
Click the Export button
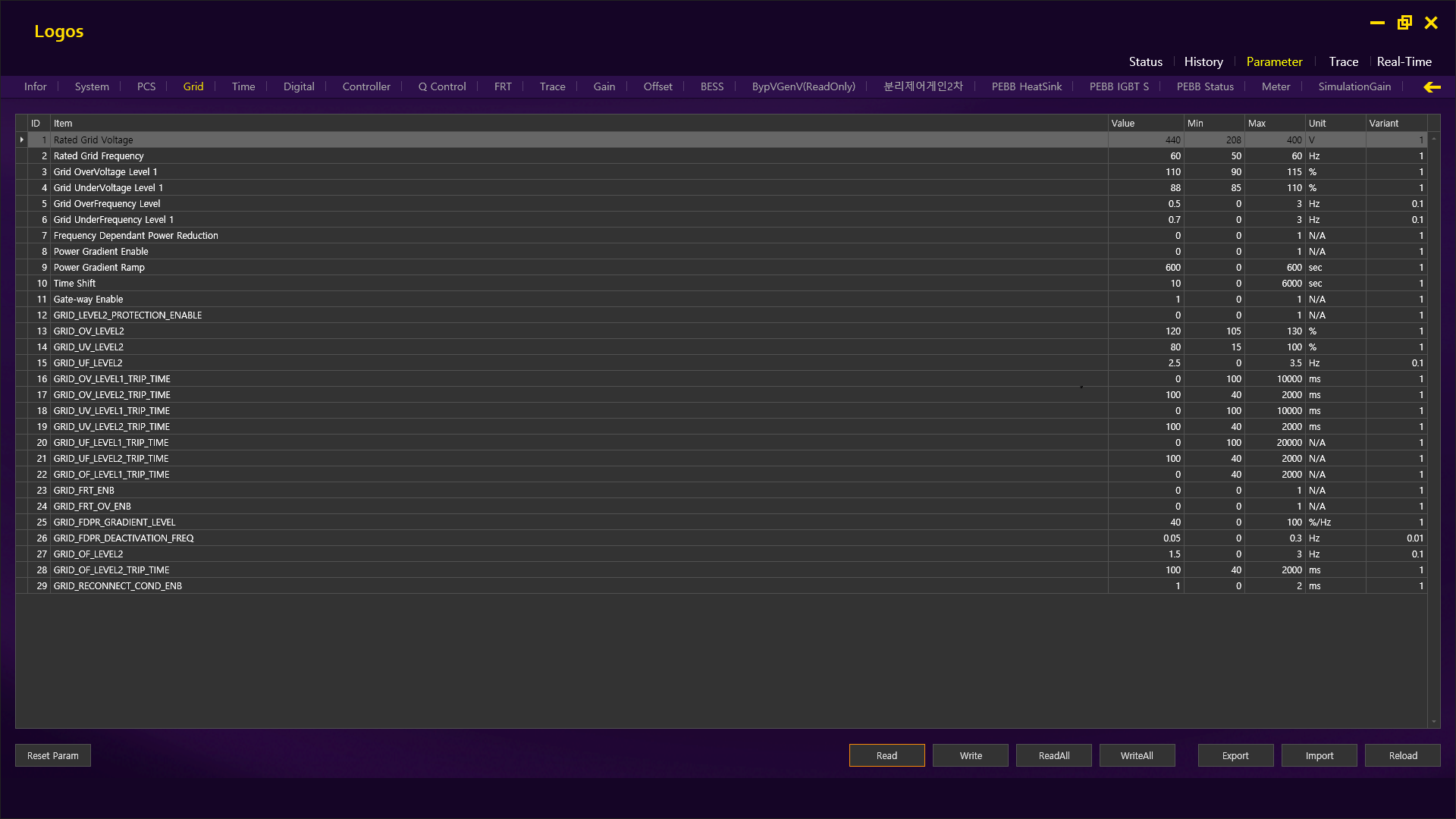point(1235,755)
